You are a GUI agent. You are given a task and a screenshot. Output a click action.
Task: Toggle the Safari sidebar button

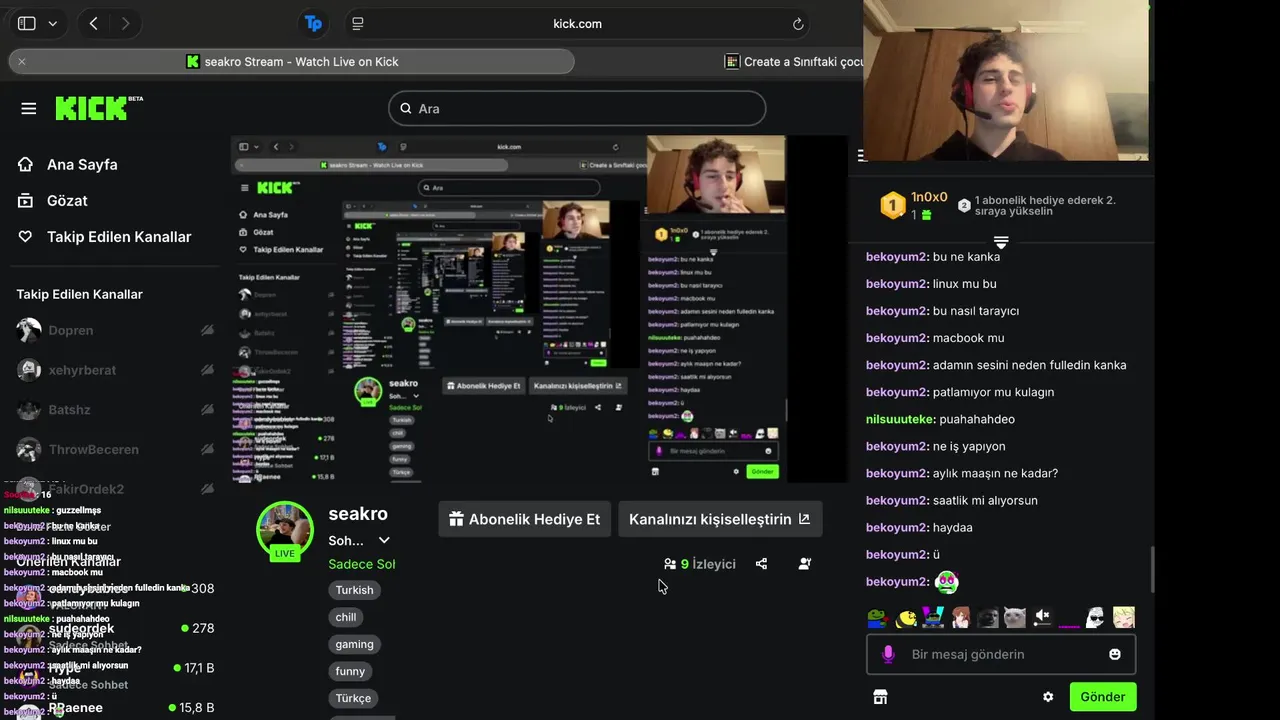pos(27,23)
